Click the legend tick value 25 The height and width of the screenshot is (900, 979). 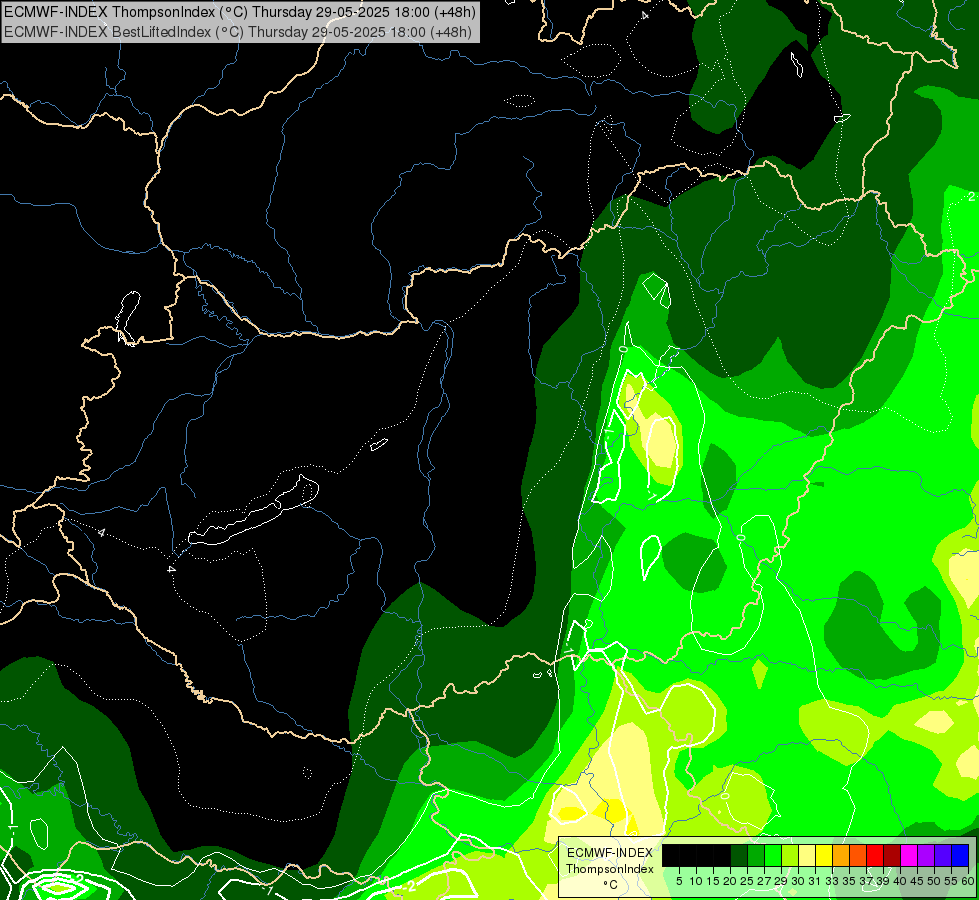click(747, 881)
